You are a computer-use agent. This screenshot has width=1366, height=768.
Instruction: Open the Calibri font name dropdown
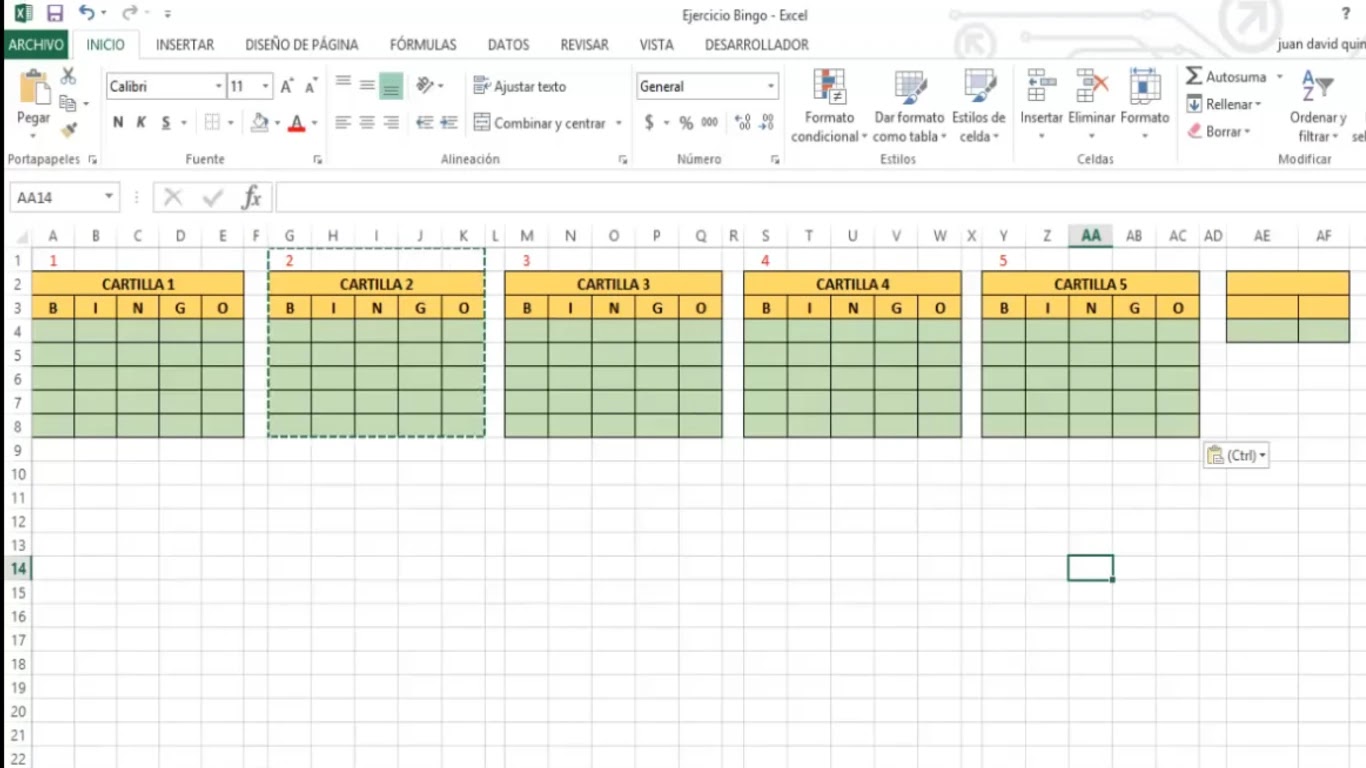(x=218, y=87)
